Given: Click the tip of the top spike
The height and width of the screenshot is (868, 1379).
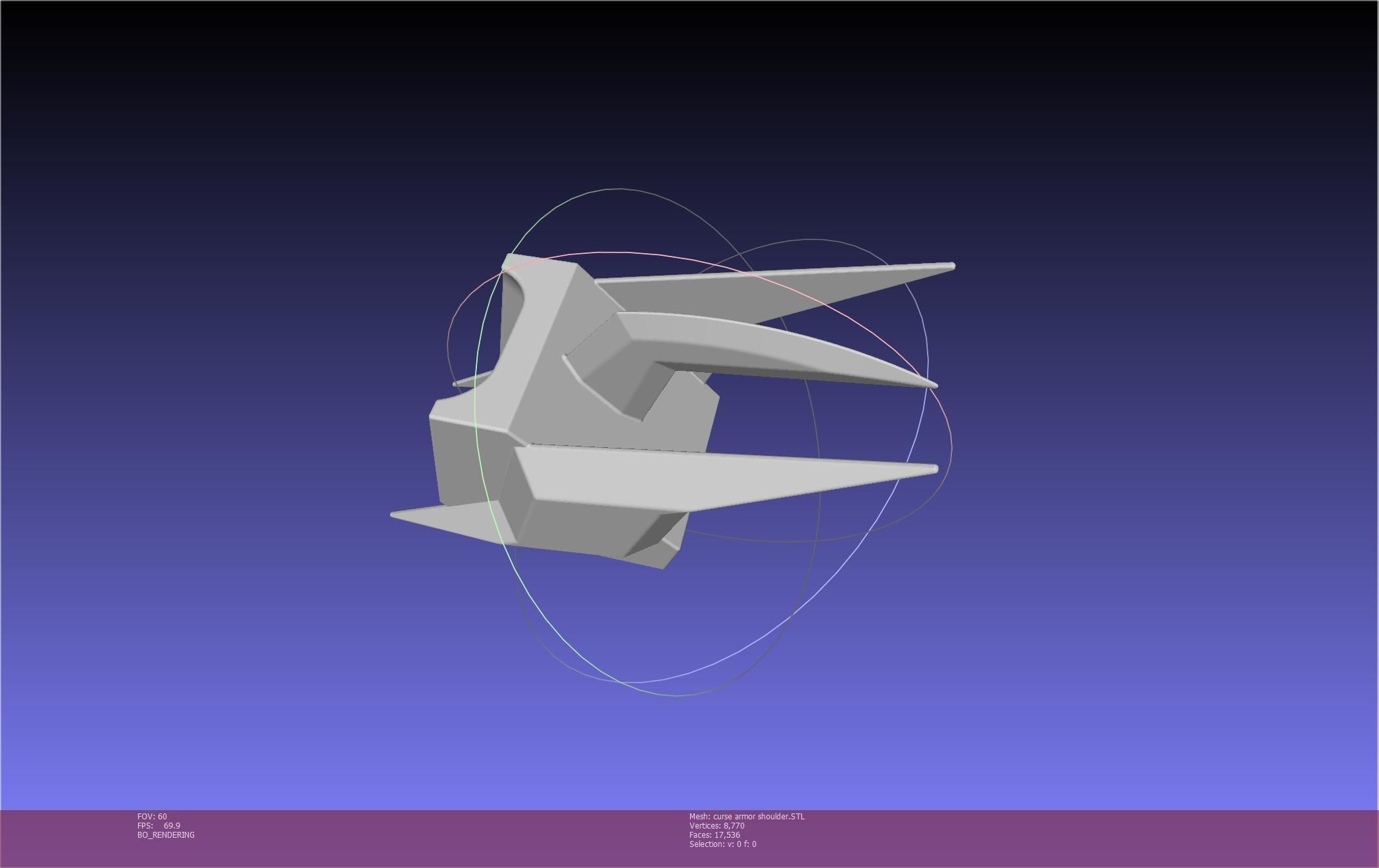Looking at the screenshot, I should tap(951, 266).
